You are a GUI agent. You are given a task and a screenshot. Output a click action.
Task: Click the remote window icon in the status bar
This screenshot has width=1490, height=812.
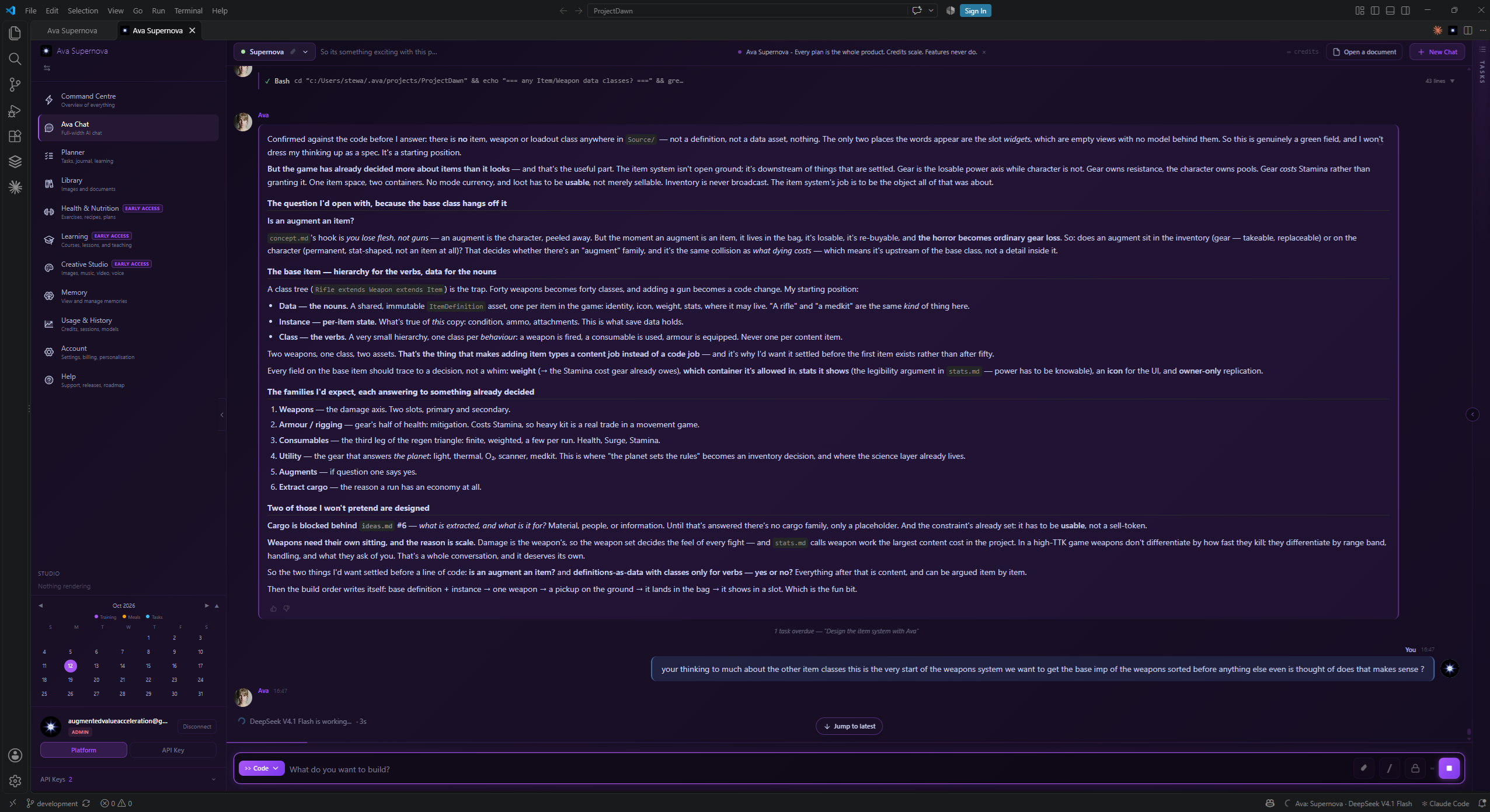pos(12,804)
